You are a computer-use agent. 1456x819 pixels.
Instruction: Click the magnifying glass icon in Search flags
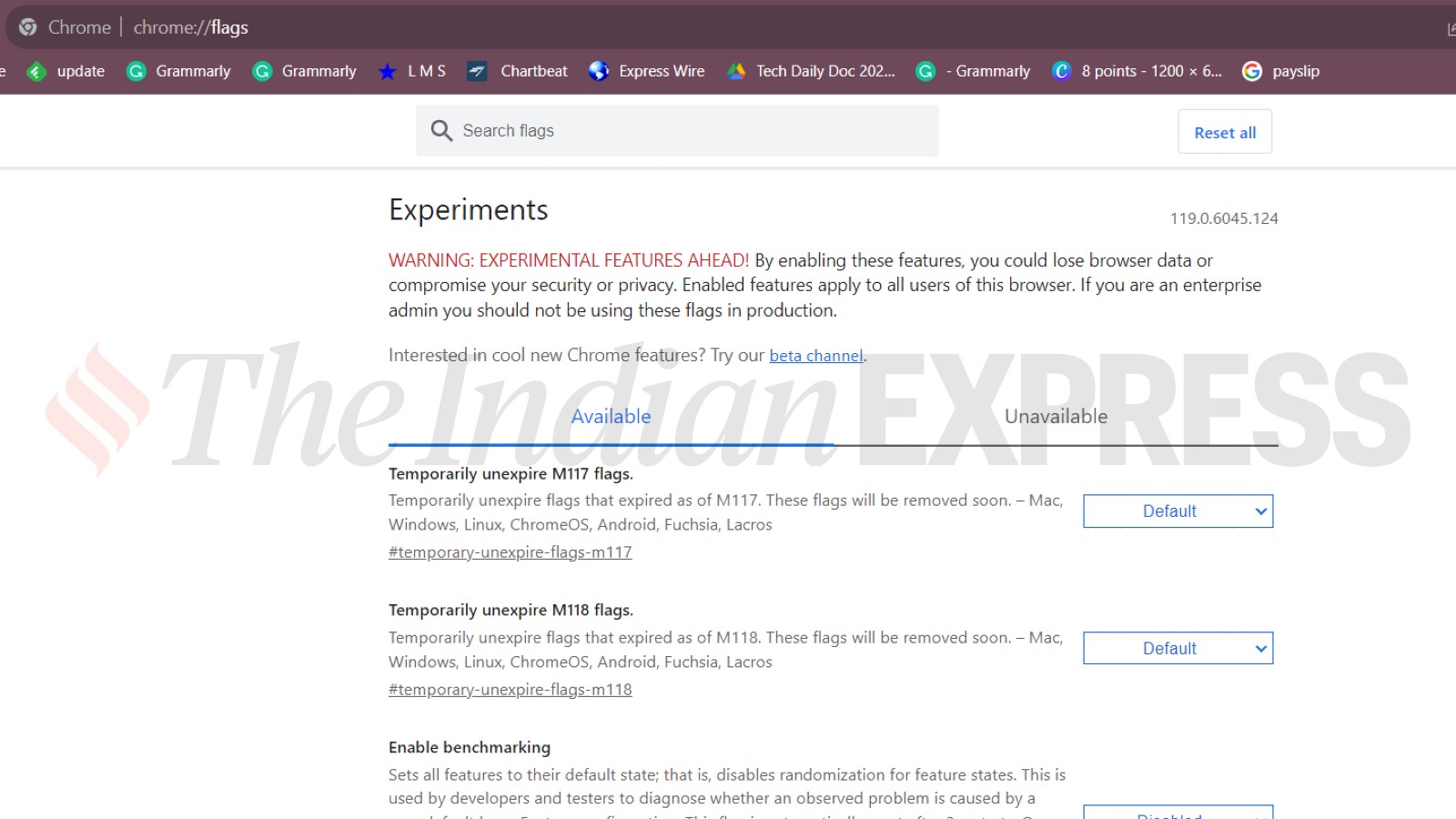coord(441,130)
